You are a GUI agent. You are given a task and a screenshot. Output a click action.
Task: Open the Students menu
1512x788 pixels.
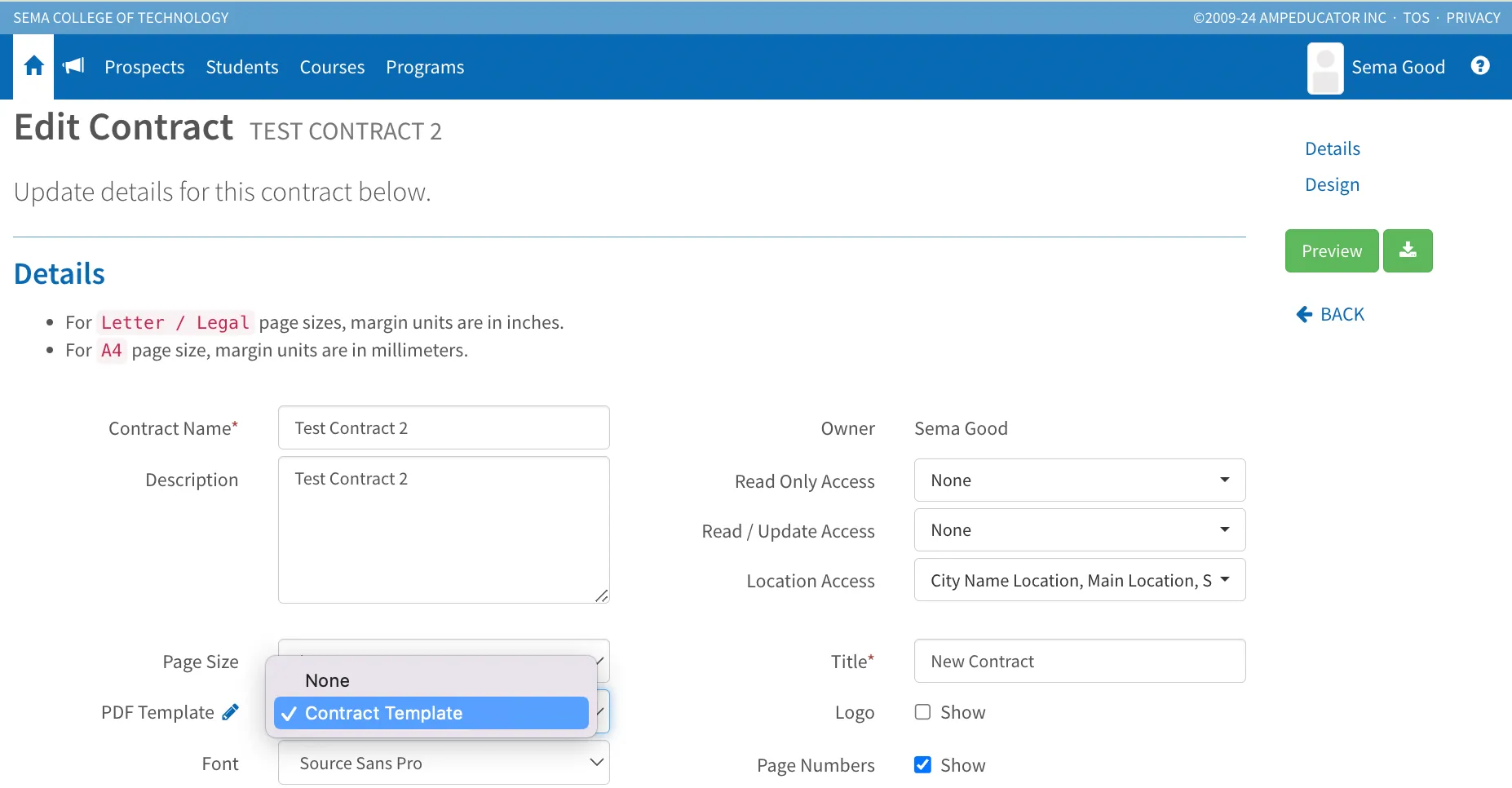(242, 67)
